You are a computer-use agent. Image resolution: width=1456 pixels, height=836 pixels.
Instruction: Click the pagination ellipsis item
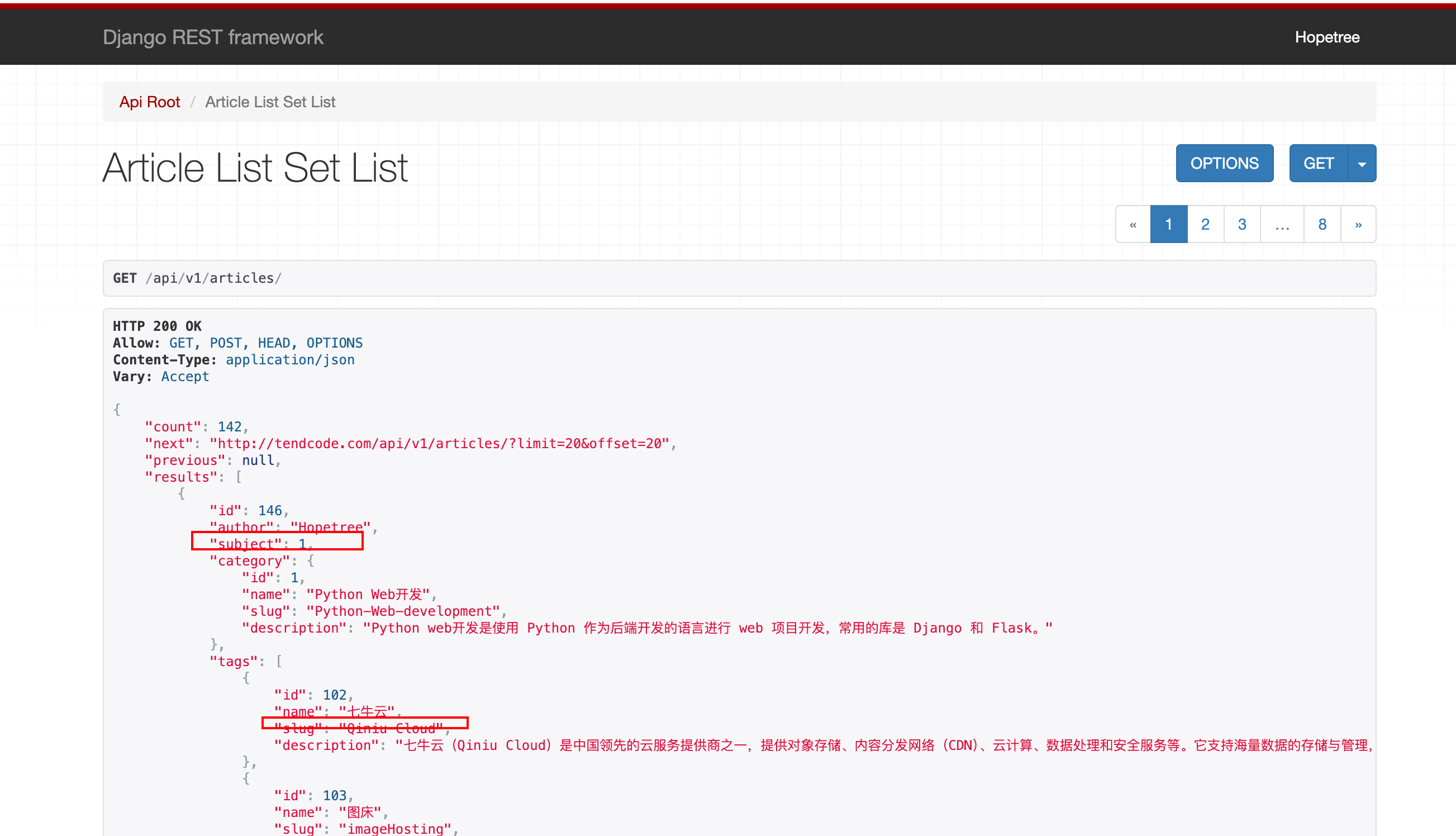1282,224
